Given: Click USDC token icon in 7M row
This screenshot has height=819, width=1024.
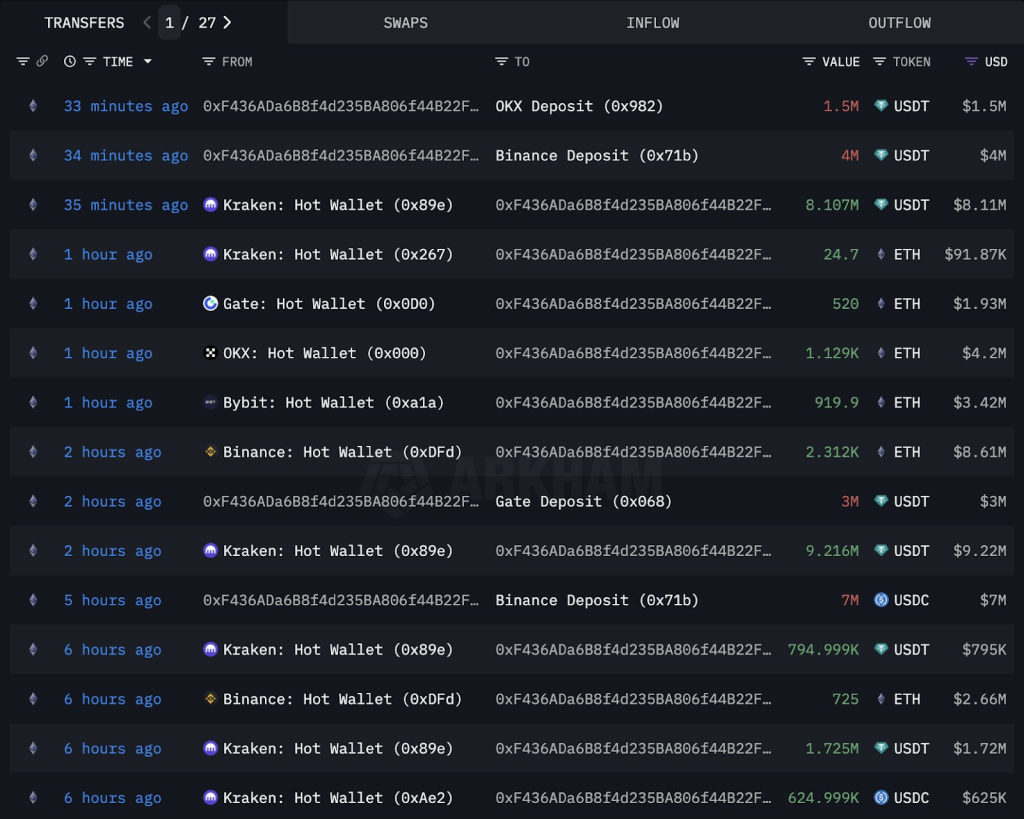Looking at the screenshot, I should [881, 600].
